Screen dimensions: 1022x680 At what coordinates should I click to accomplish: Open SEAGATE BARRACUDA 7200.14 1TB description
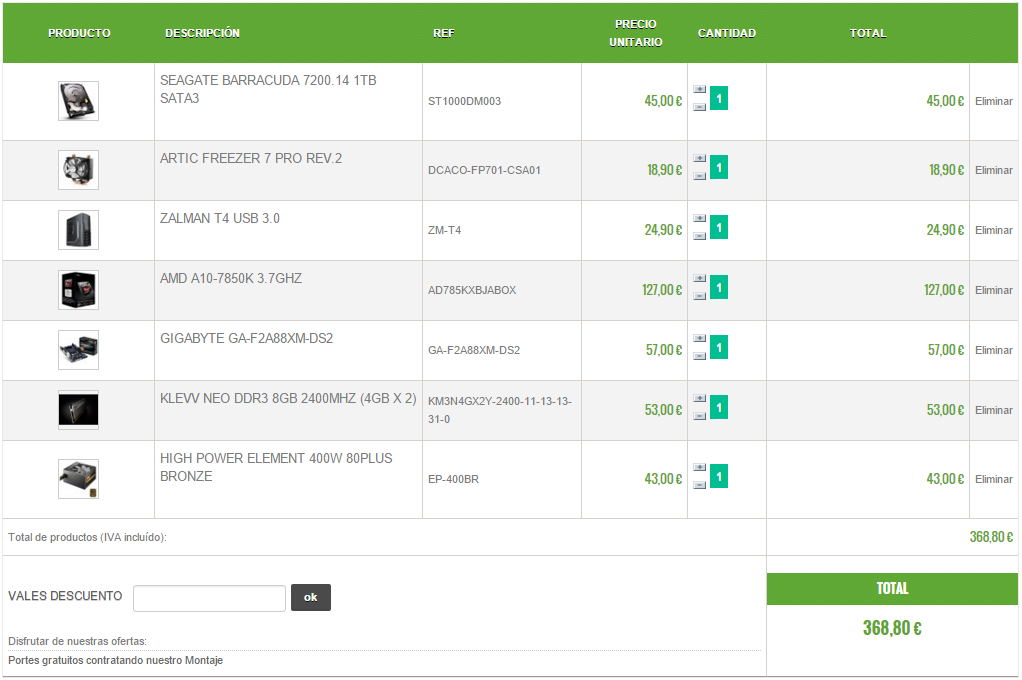click(x=268, y=89)
